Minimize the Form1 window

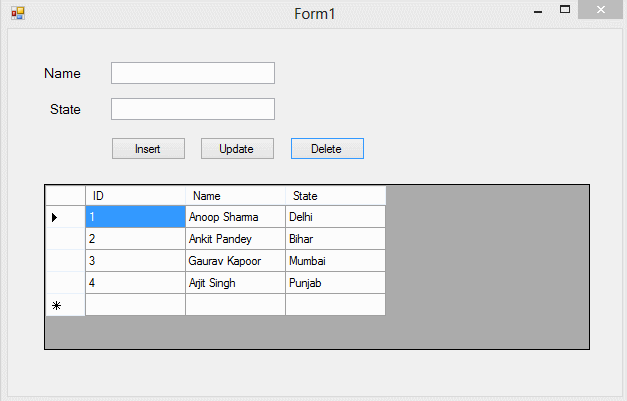(x=538, y=12)
